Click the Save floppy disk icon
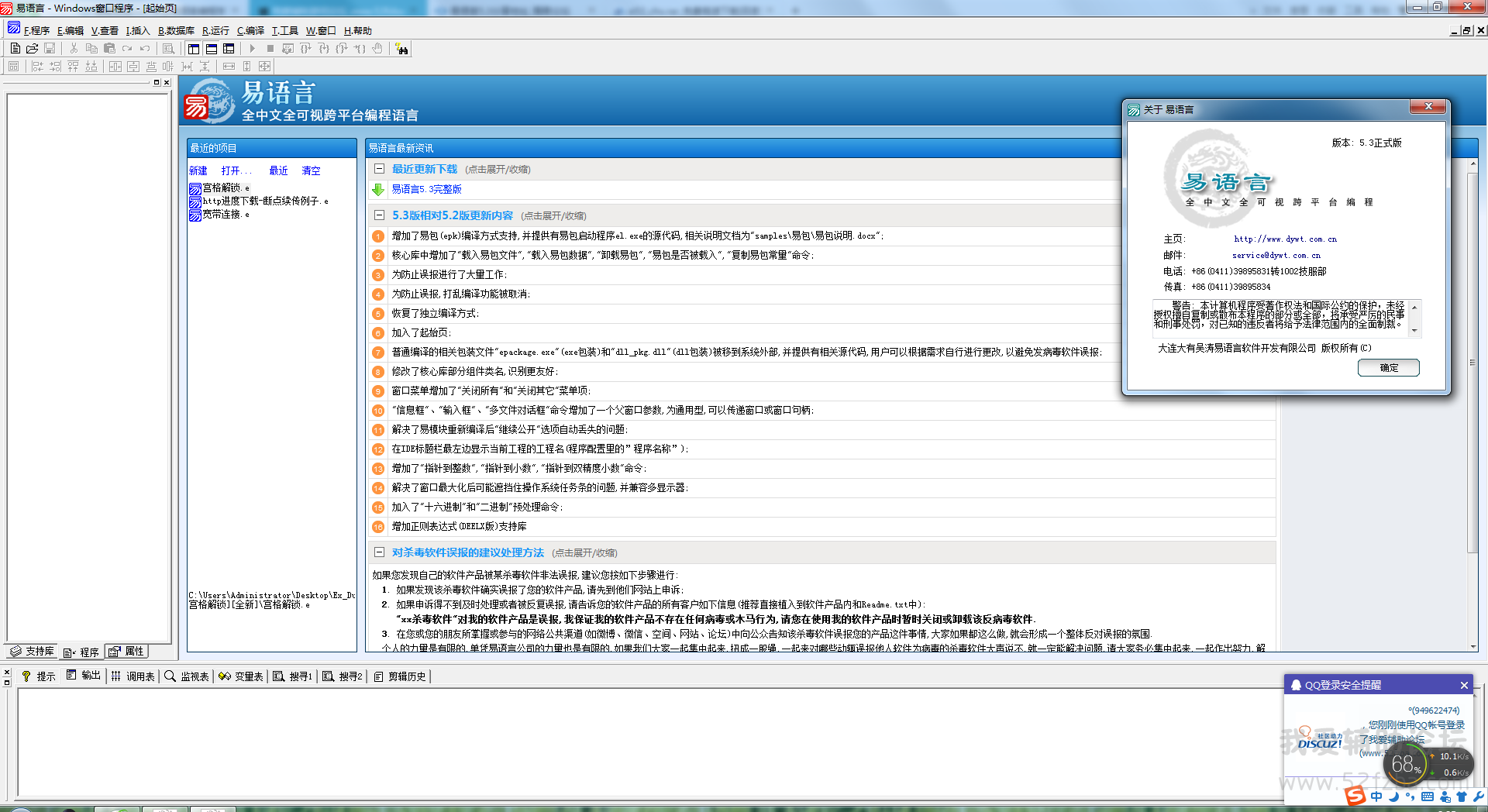Image resolution: width=1488 pixels, height=812 pixels. click(x=50, y=48)
